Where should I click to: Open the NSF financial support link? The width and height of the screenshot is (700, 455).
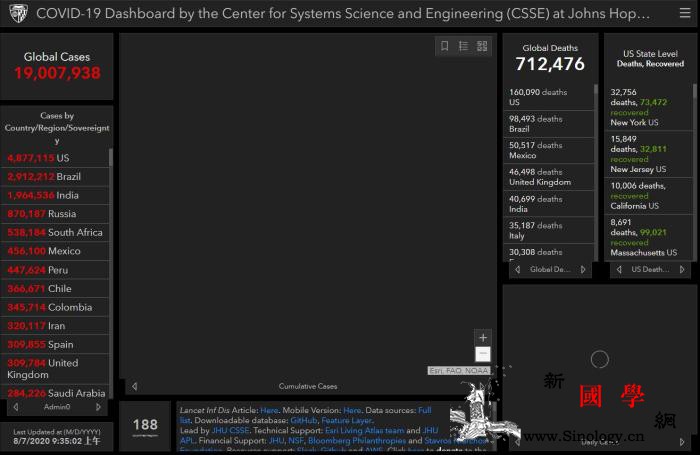pyautogui.click(x=296, y=441)
